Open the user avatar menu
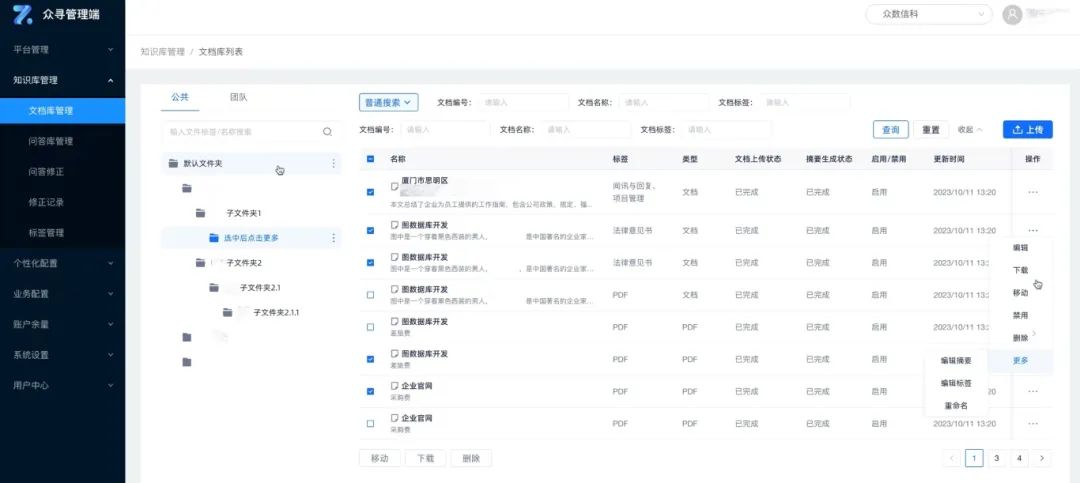The width and height of the screenshot is (1080, 483). tap(1012, 14)
